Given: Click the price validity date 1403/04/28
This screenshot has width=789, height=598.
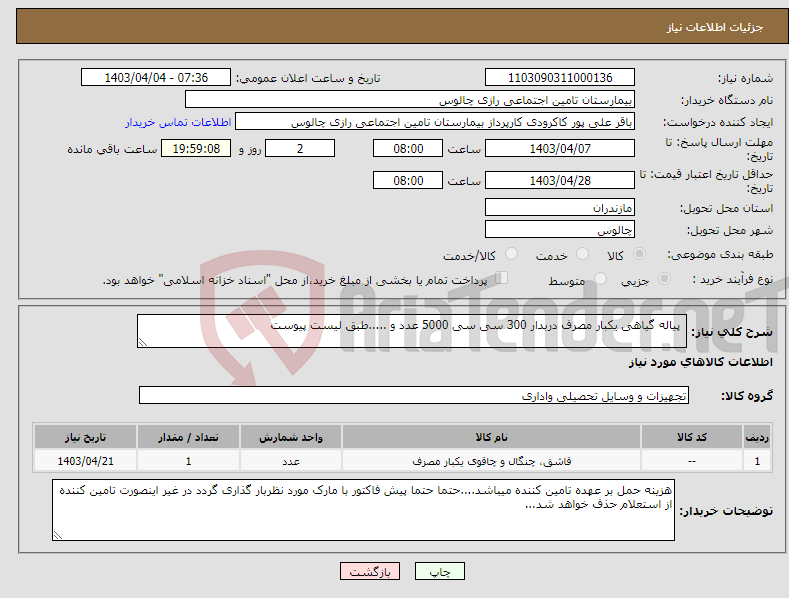Looking at the screenshot, I should [x=560, y=180].
